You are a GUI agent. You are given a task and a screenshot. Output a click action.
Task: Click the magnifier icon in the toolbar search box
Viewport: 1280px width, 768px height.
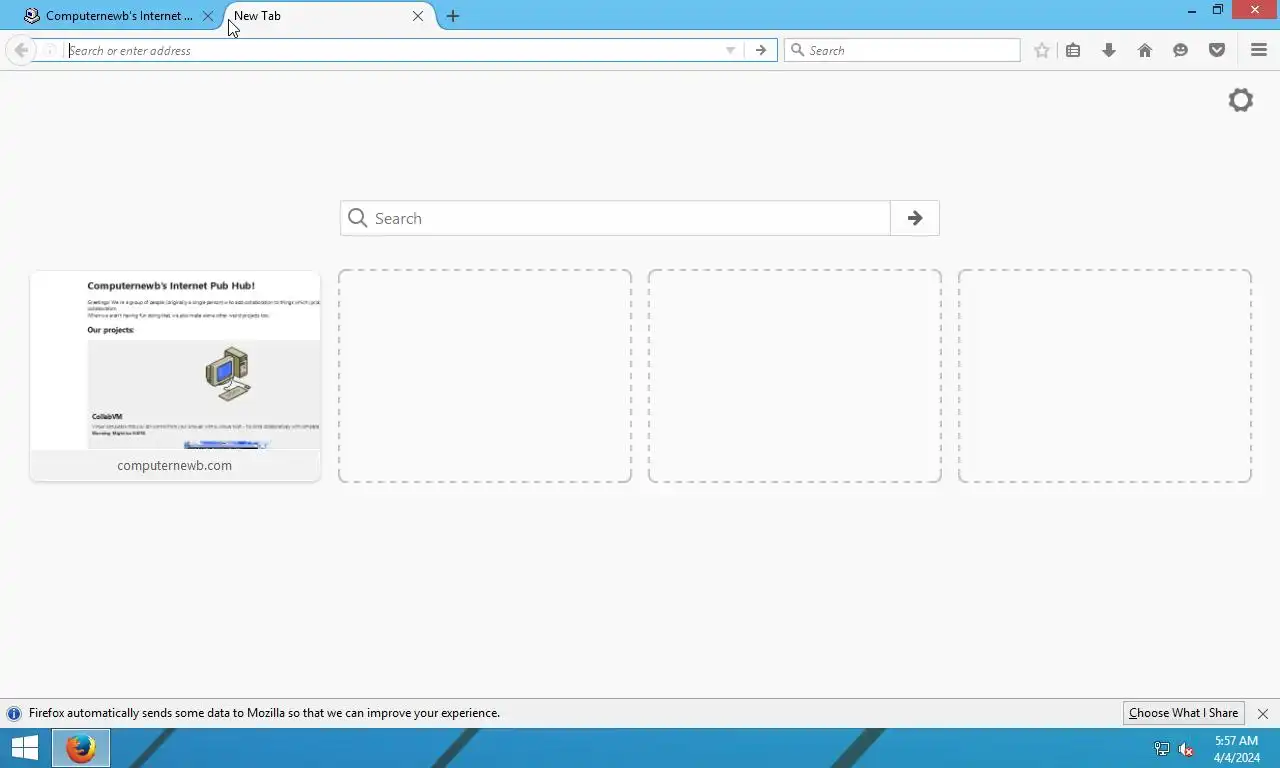(797, 50)
